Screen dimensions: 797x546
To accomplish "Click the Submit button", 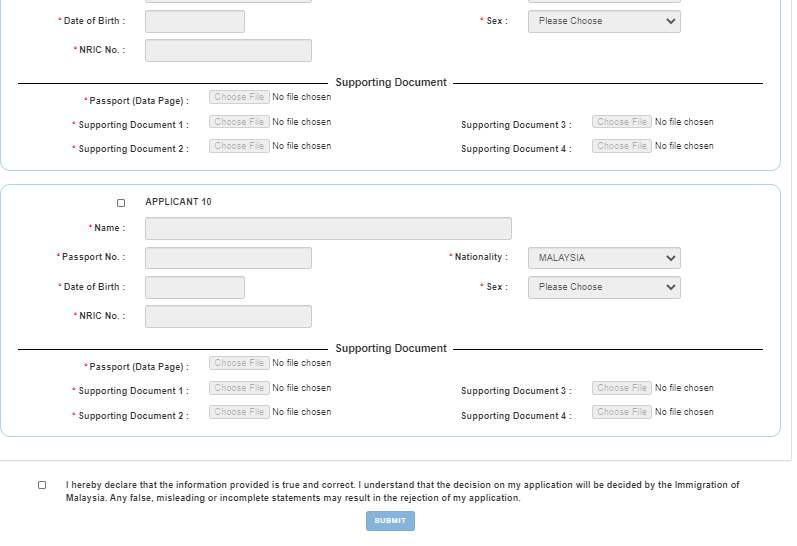I will 390,521.
